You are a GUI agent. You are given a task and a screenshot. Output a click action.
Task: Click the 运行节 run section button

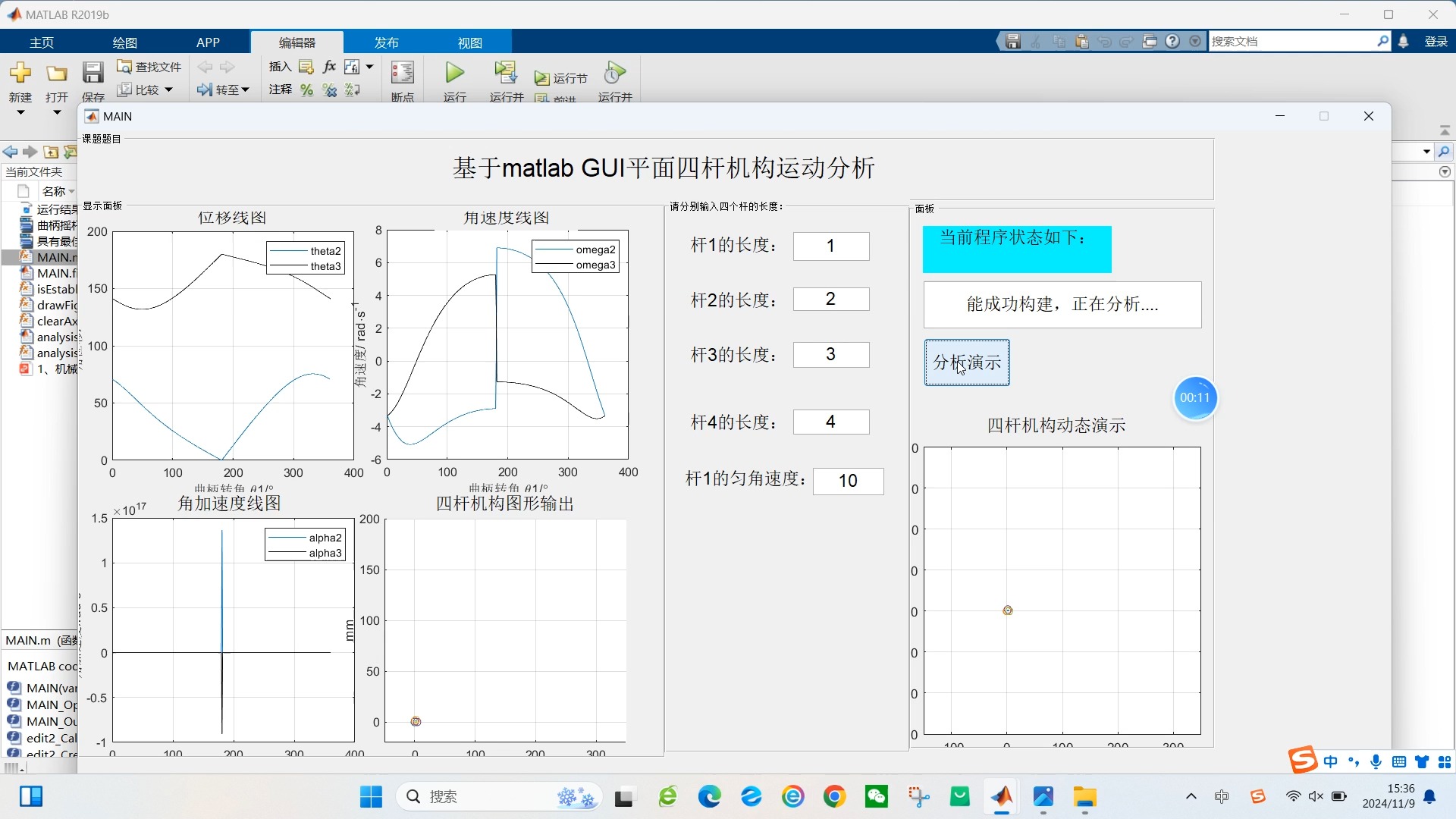[x=561, y=78]
